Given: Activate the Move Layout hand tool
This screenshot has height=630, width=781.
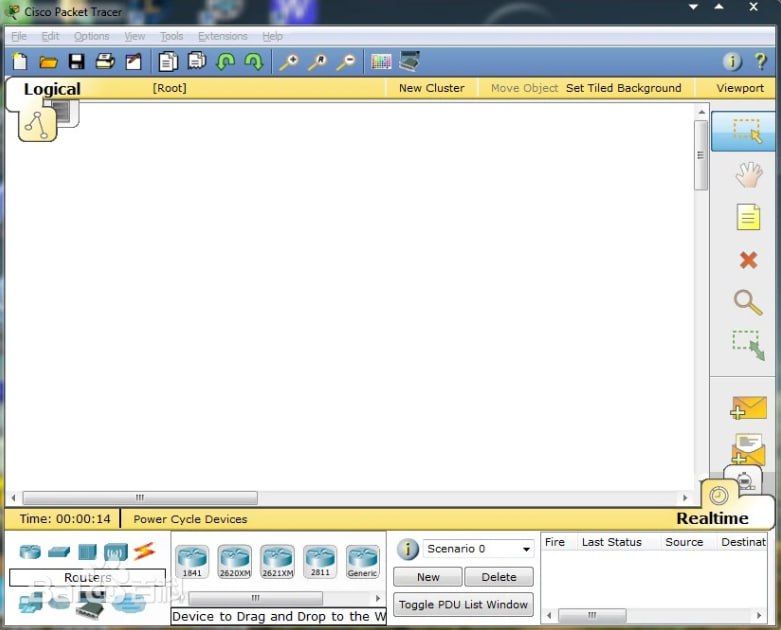Looking at the screenshot, I should click(747, 175).
